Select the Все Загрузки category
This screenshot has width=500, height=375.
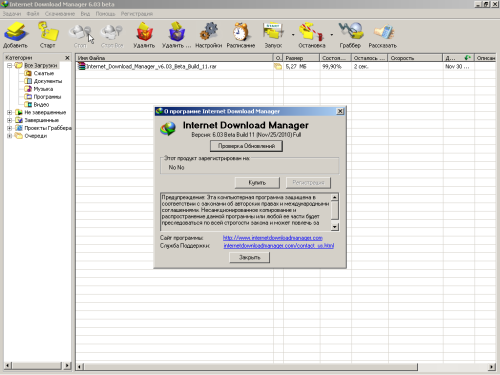click(x=41, y=65)
